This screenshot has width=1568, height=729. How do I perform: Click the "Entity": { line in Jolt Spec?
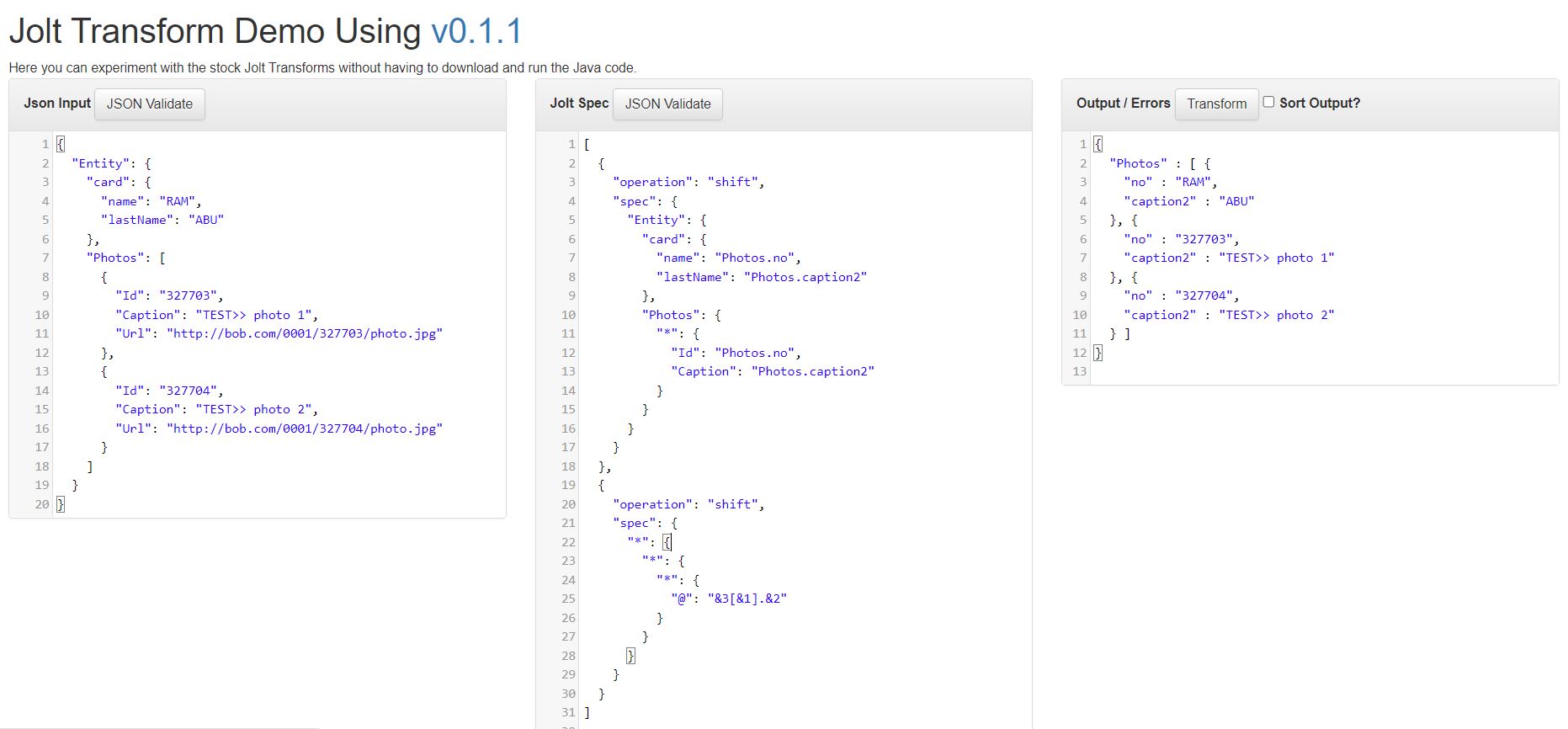click(667, 220)
